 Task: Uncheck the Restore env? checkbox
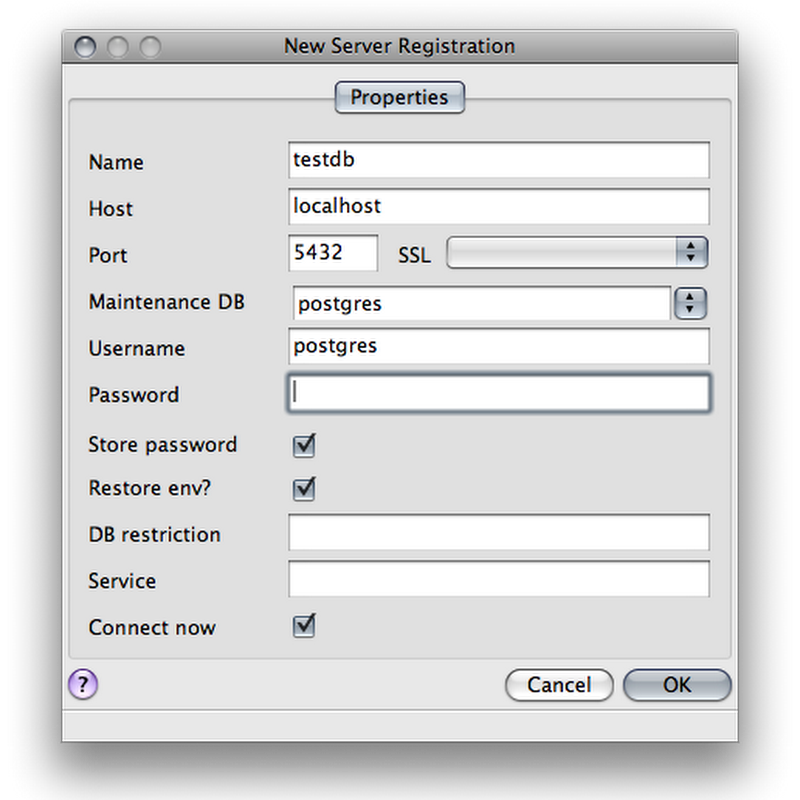pyautogui.click(x=304, y=489)
